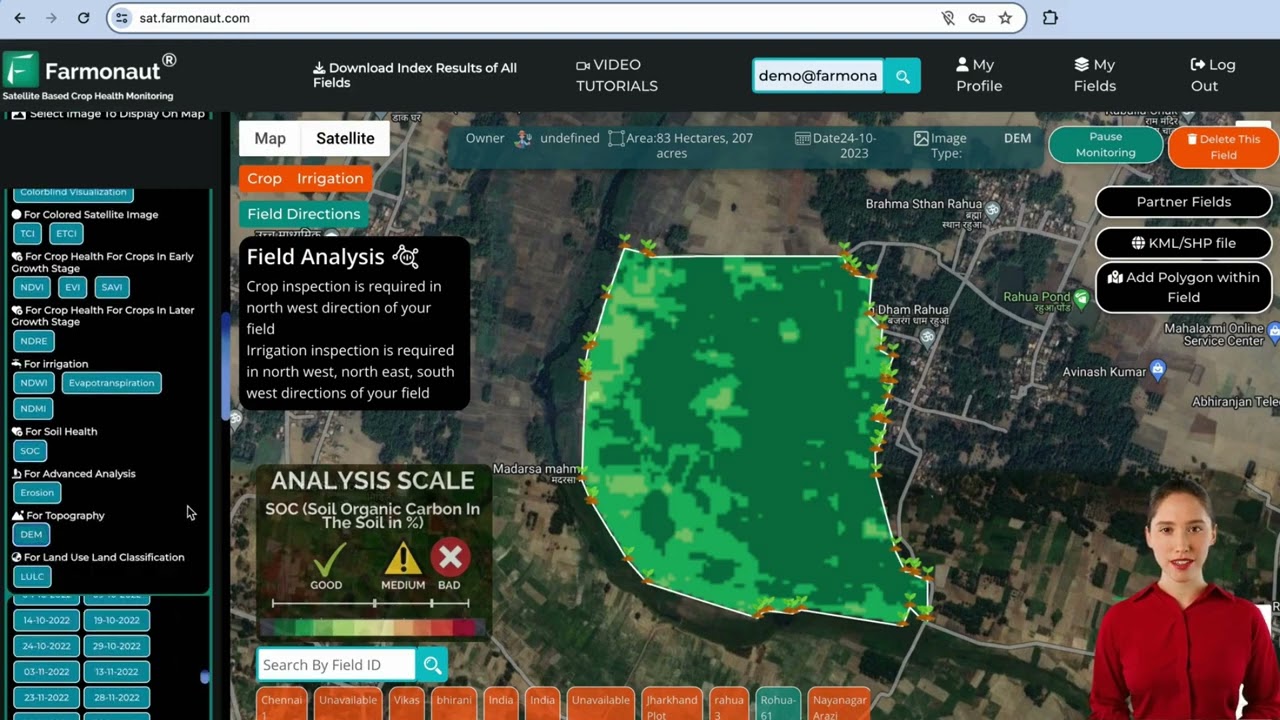Image resolution: width=1280 pixels, height=720 pixels.
Task: Open the rahua 3 field card
Action: click(x=729, y=703)
